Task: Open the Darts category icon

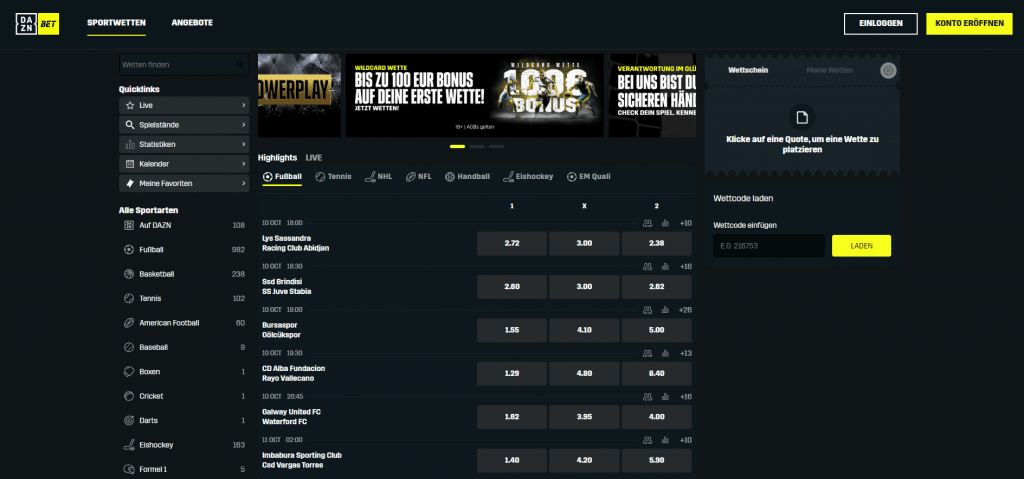Action: point(128,420)
